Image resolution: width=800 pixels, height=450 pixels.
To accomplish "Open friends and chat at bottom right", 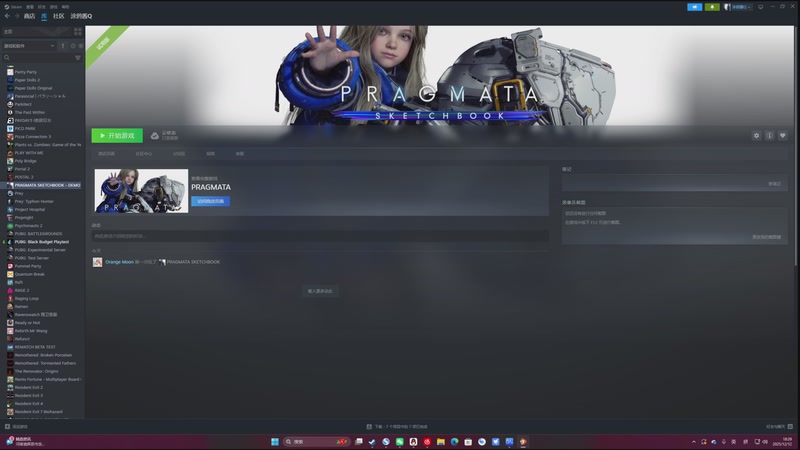I will [779, 427].
